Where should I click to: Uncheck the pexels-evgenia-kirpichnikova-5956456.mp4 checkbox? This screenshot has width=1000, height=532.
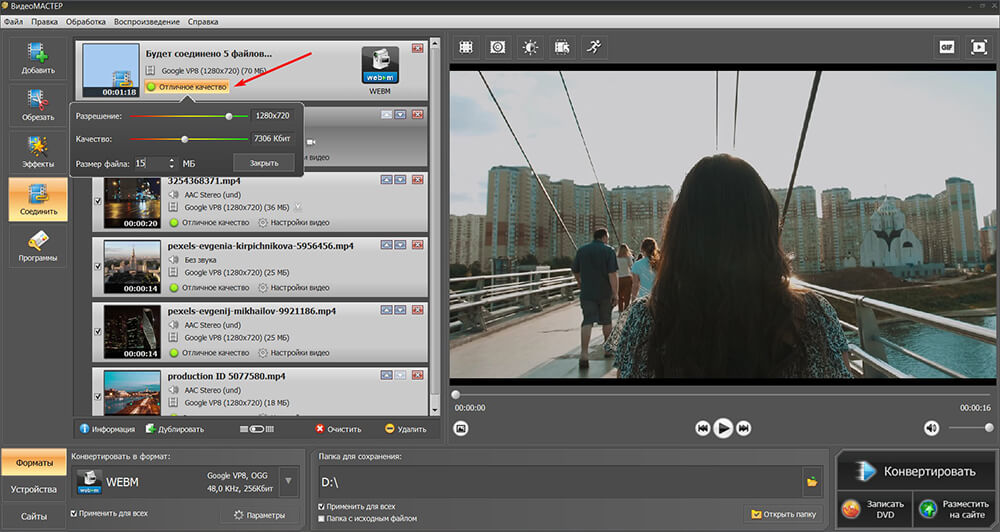98,266
